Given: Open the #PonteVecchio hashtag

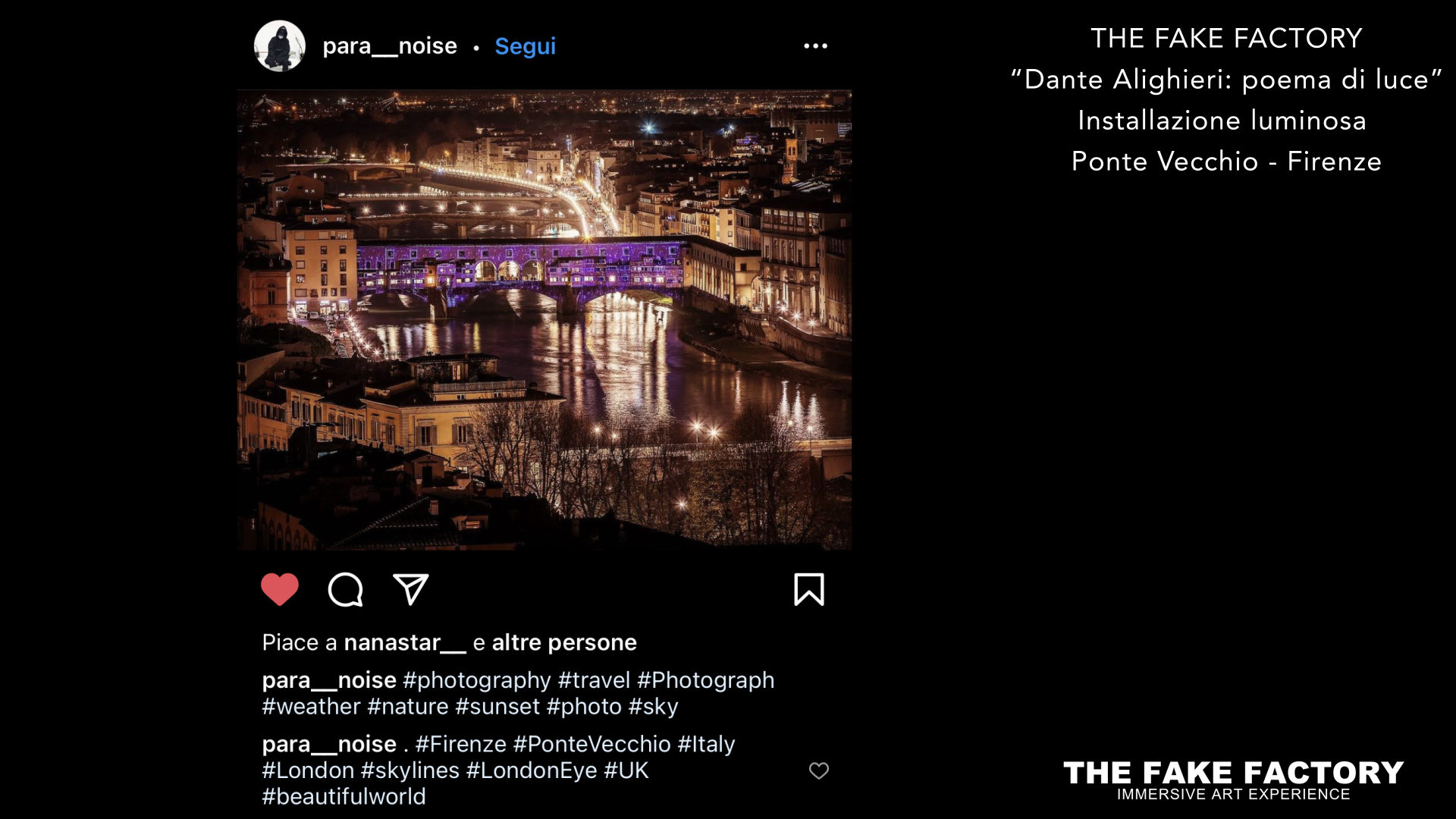Looking at the screenshot, I should [x=592, y=744].
